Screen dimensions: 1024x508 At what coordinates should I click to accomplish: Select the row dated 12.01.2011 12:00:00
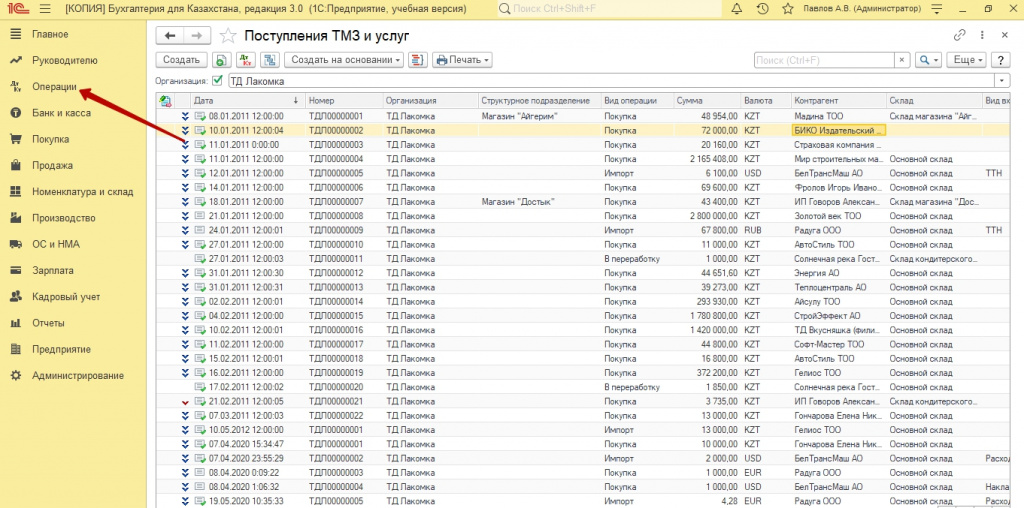tap(584, 173)
